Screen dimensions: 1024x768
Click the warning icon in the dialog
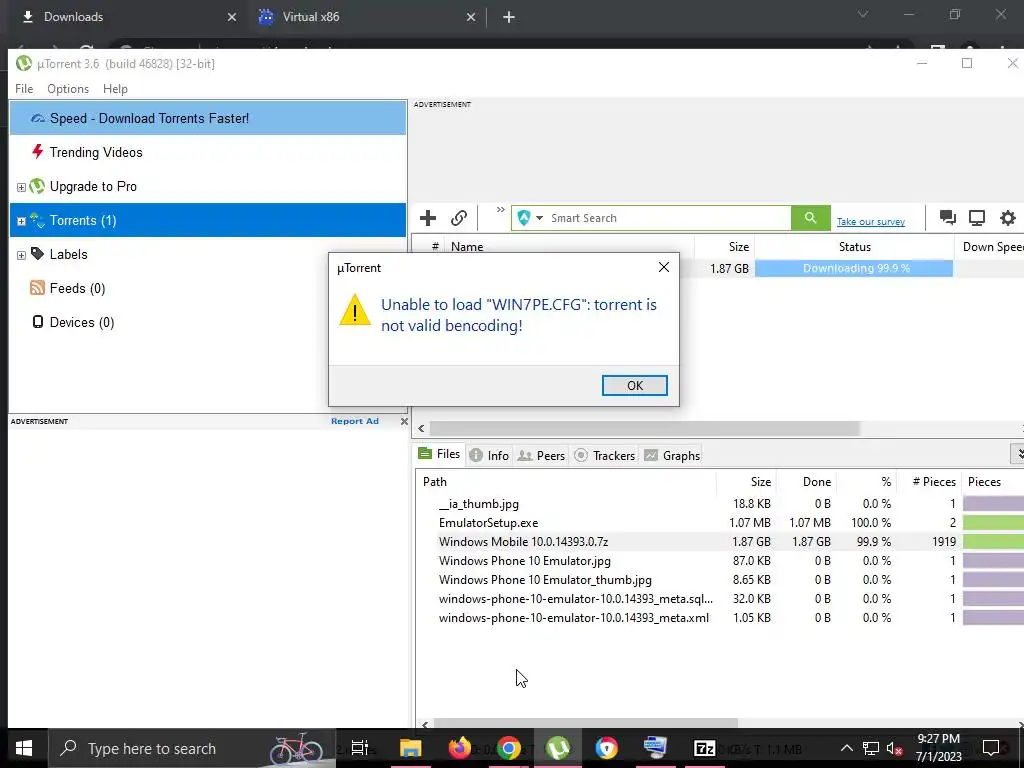pyautogui.click(x=355, y=310)
